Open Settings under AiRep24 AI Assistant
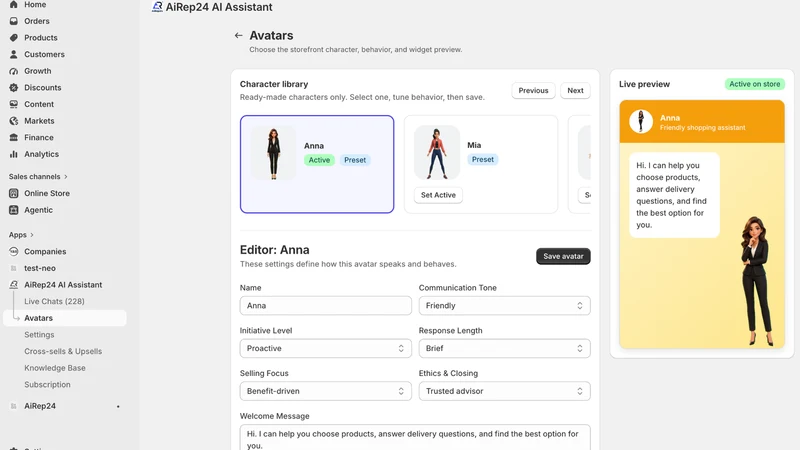Image resolution: width=800 pixels, height=450 pixels. click(39, 335)
